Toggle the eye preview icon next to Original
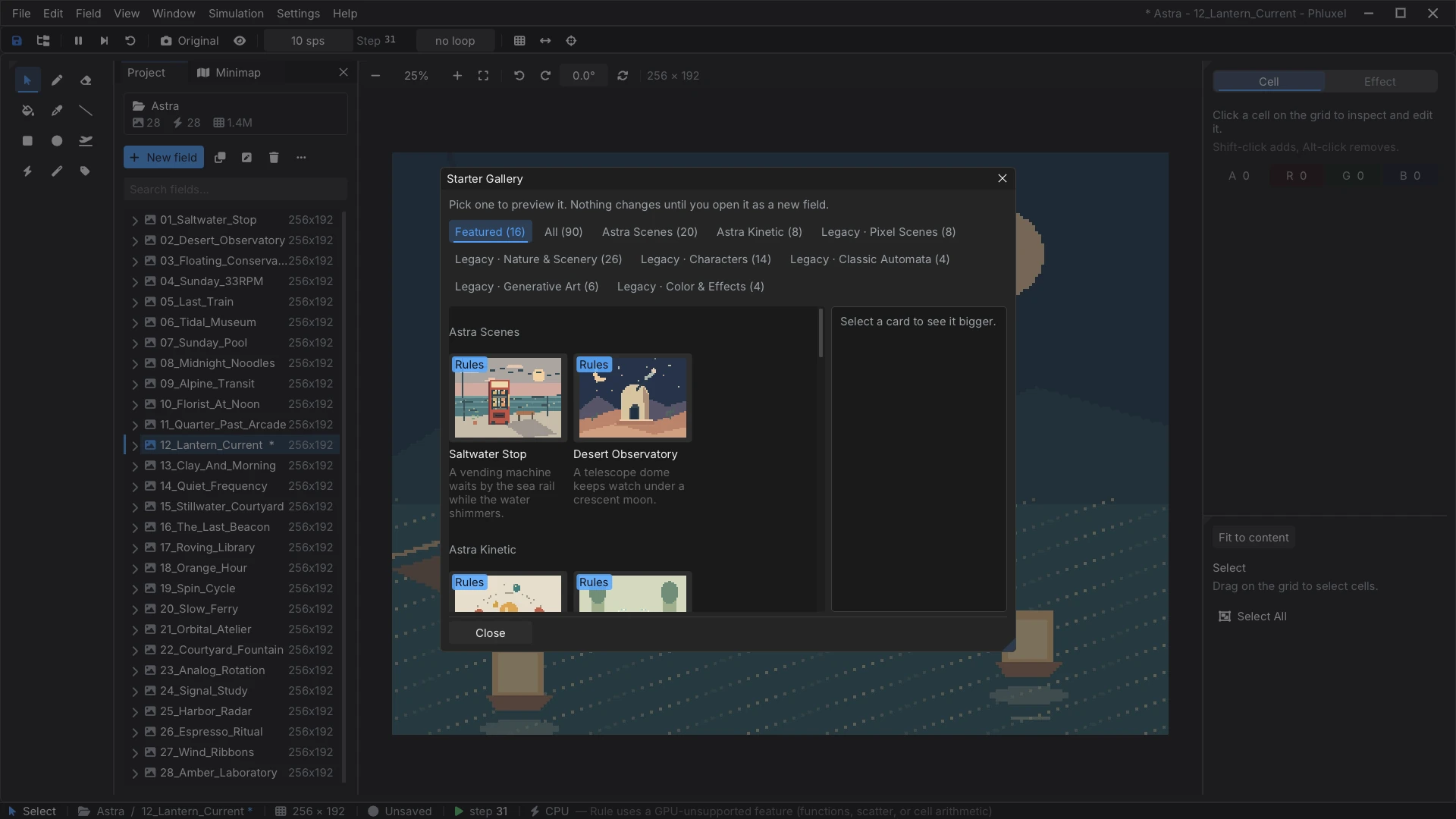1456x819 pixels. coord(240,41)
